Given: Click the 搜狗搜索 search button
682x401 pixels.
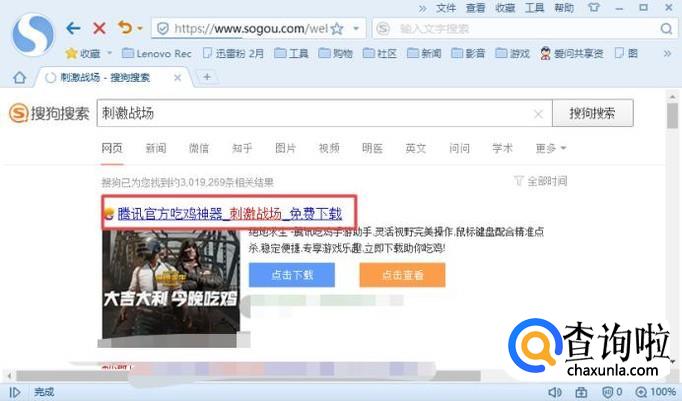Looking at the screenshot, I should [x=592, y=114].
